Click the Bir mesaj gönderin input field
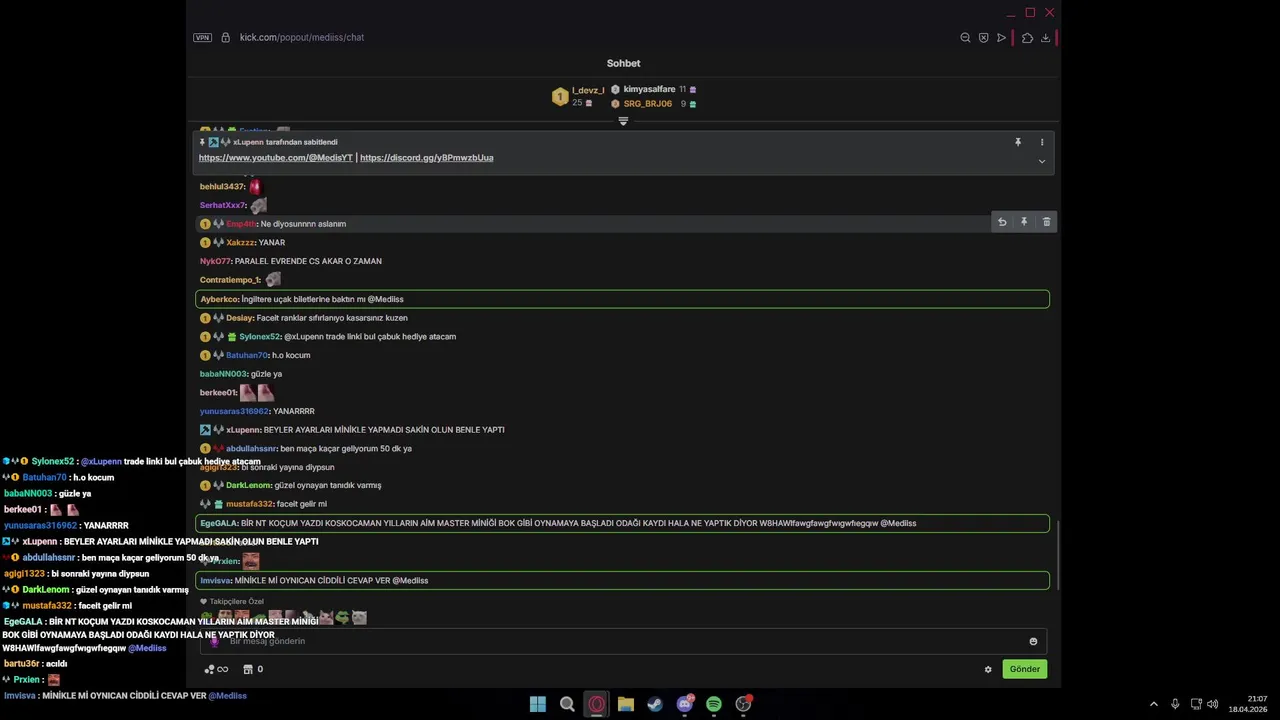The height and width of the screenshot is (720, 1280). click(x=622, y=641)
